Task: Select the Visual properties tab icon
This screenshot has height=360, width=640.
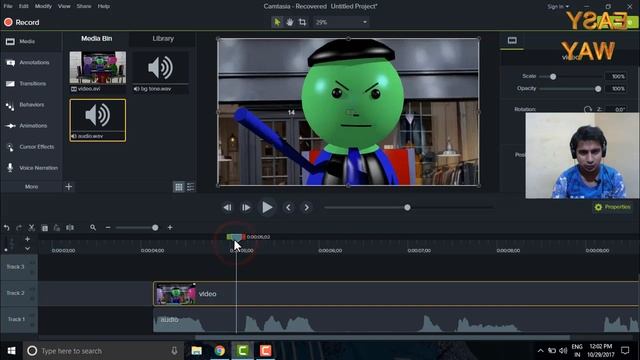Action: click(x=512, y=40)
